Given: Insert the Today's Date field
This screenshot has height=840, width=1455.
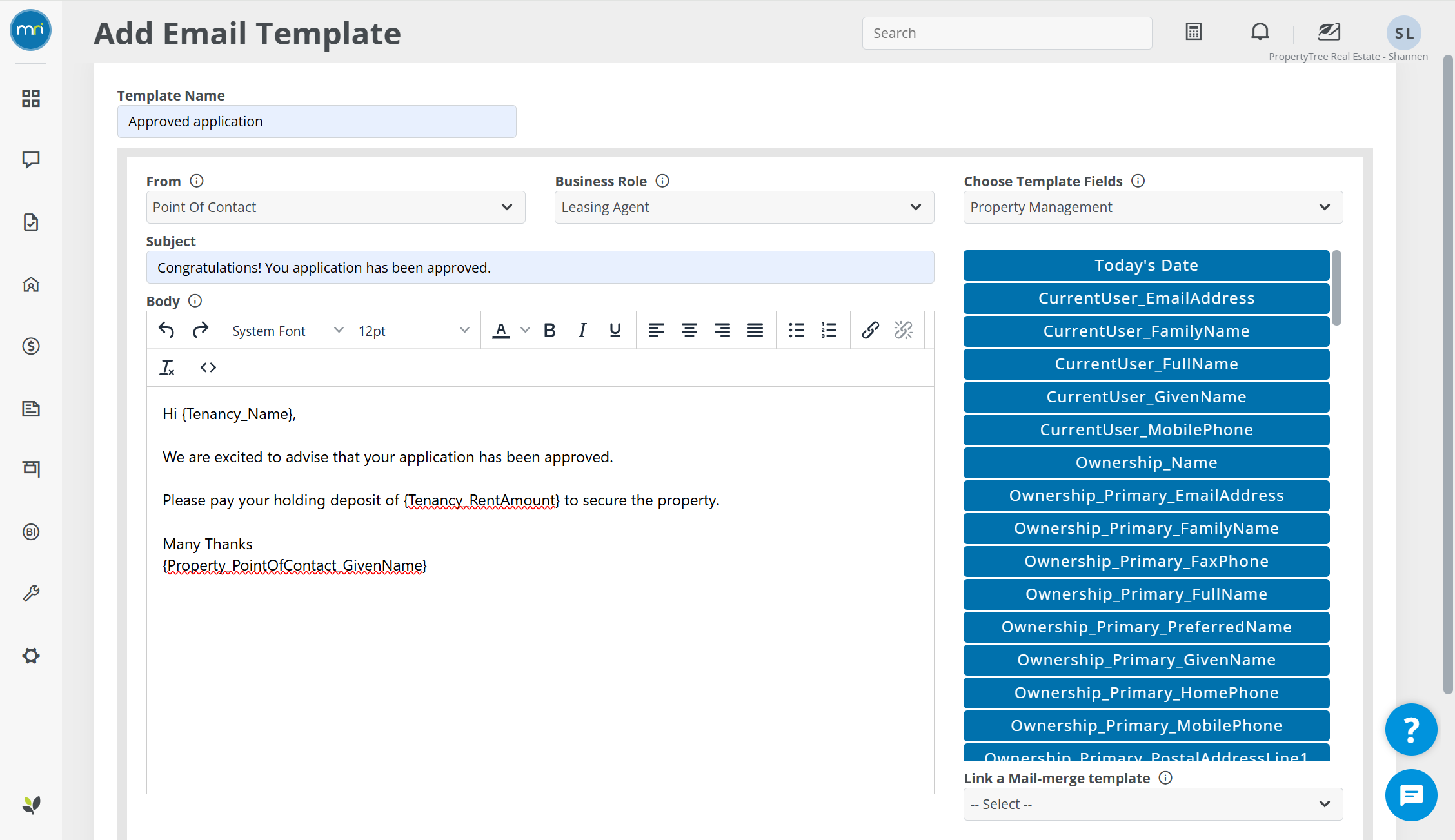Looking at the screenshot, I should tap(1146, 266).
